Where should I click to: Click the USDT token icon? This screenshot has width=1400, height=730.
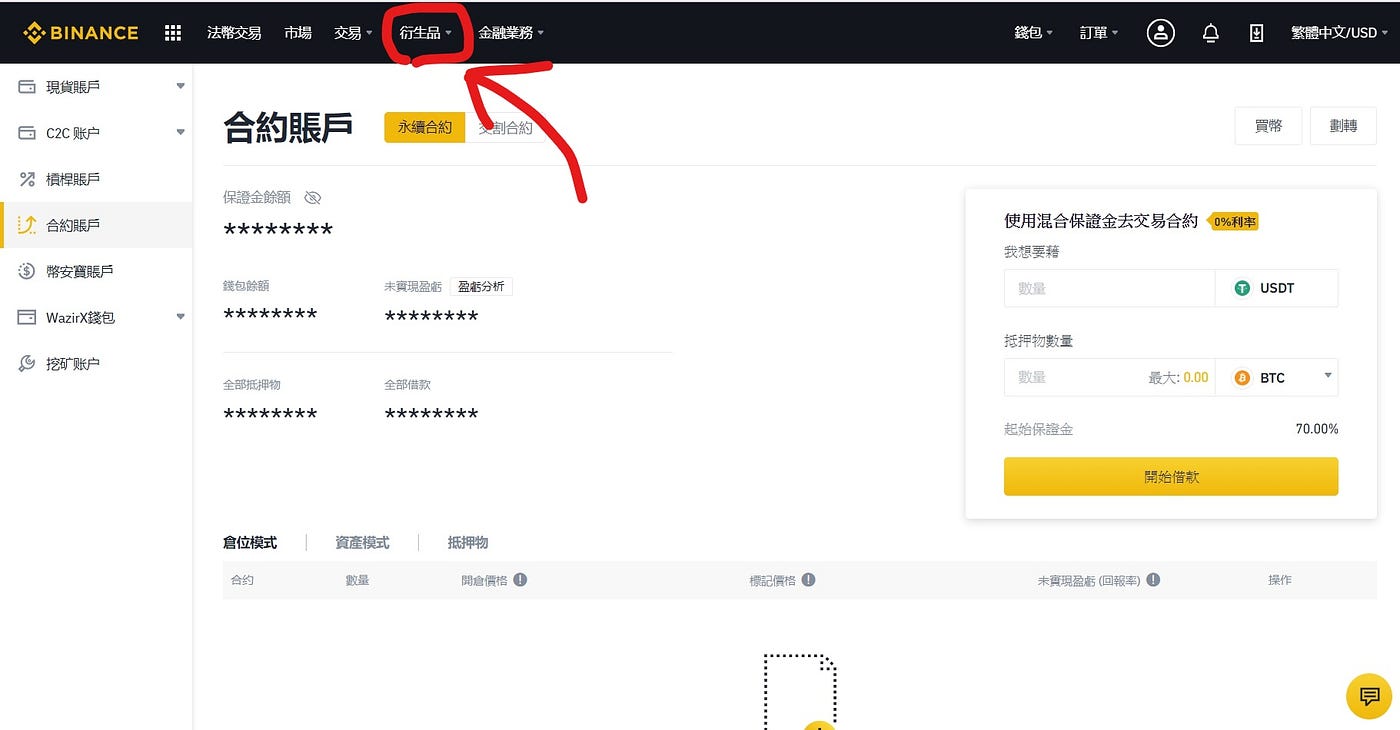click(x=1241, y=288)
